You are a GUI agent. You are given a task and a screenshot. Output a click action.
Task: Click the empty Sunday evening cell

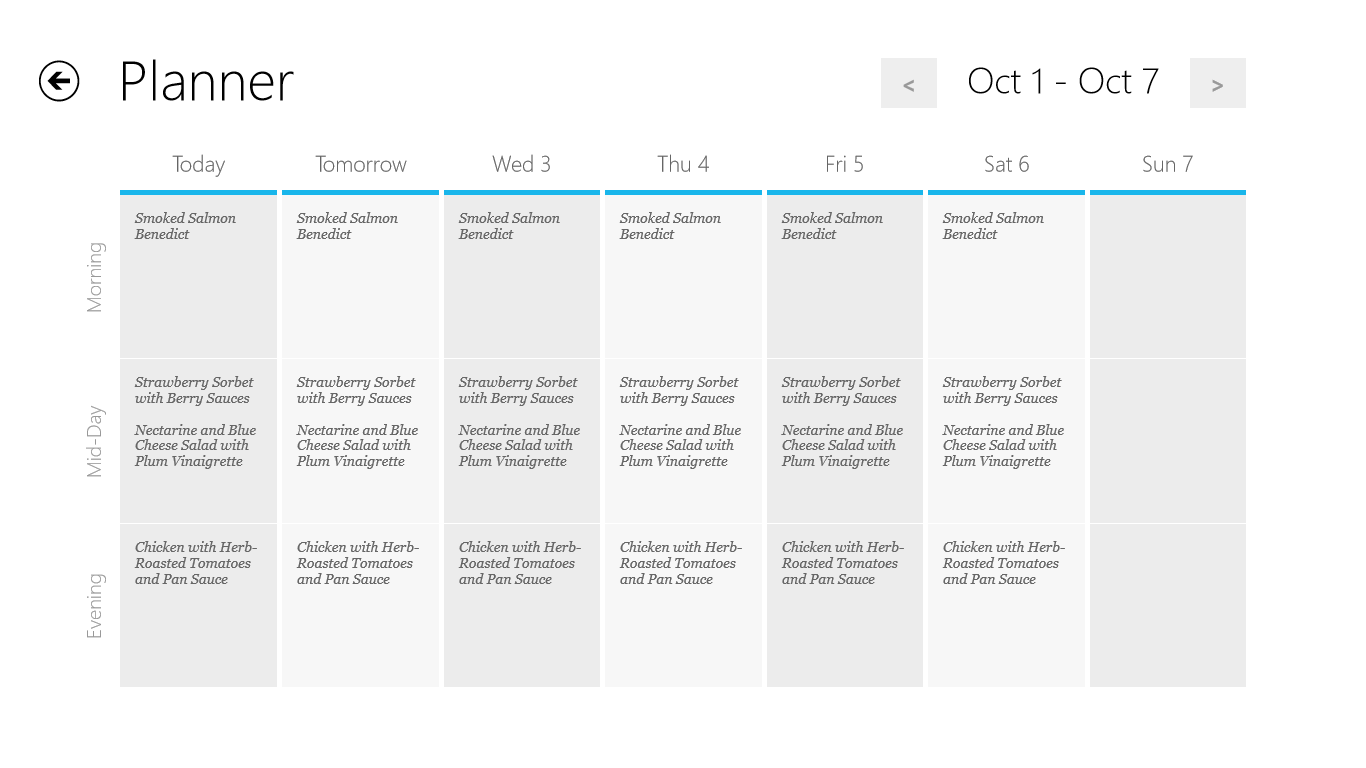[x=1167, y=605]
